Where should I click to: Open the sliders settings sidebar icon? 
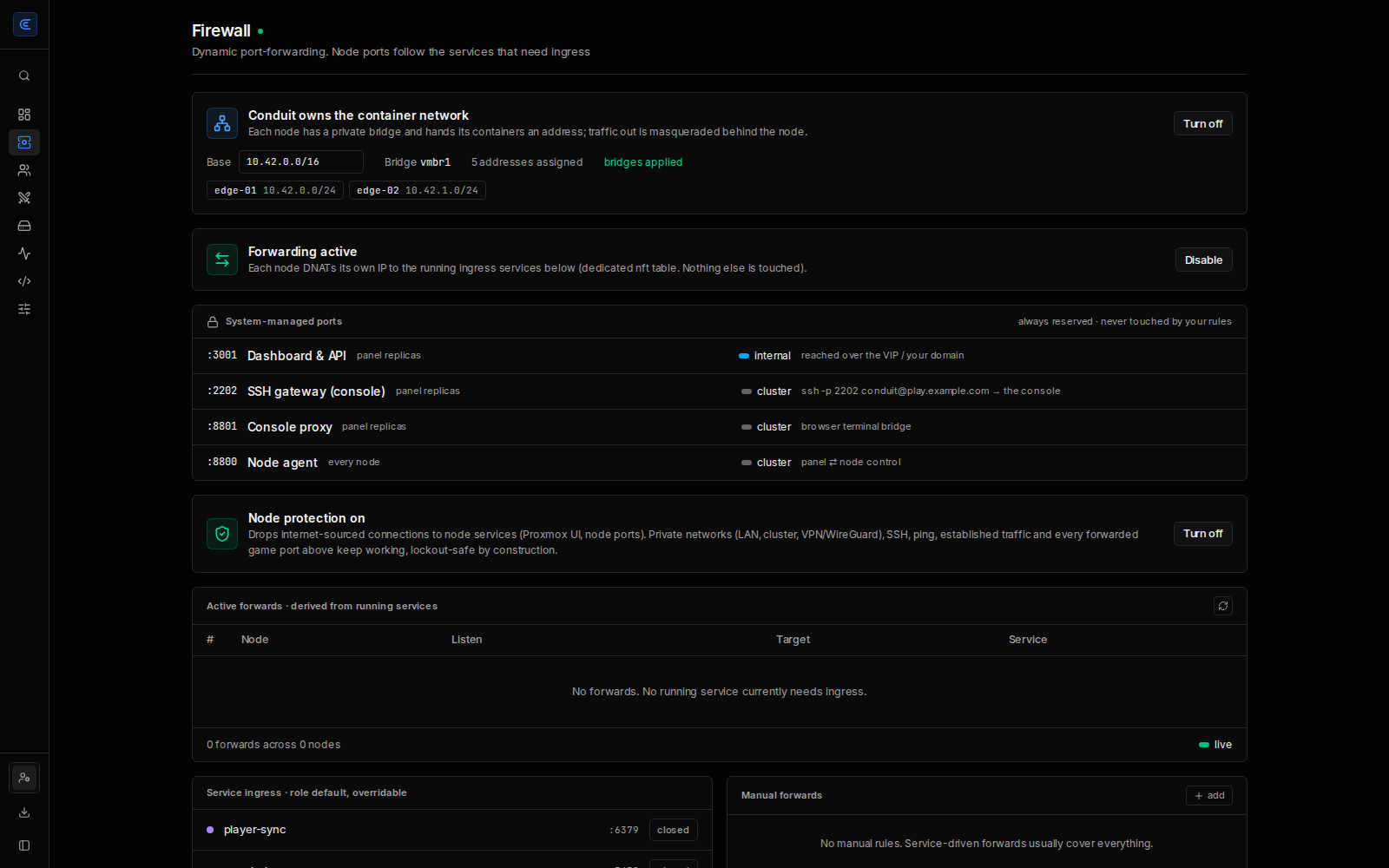(x=24, y=309)
